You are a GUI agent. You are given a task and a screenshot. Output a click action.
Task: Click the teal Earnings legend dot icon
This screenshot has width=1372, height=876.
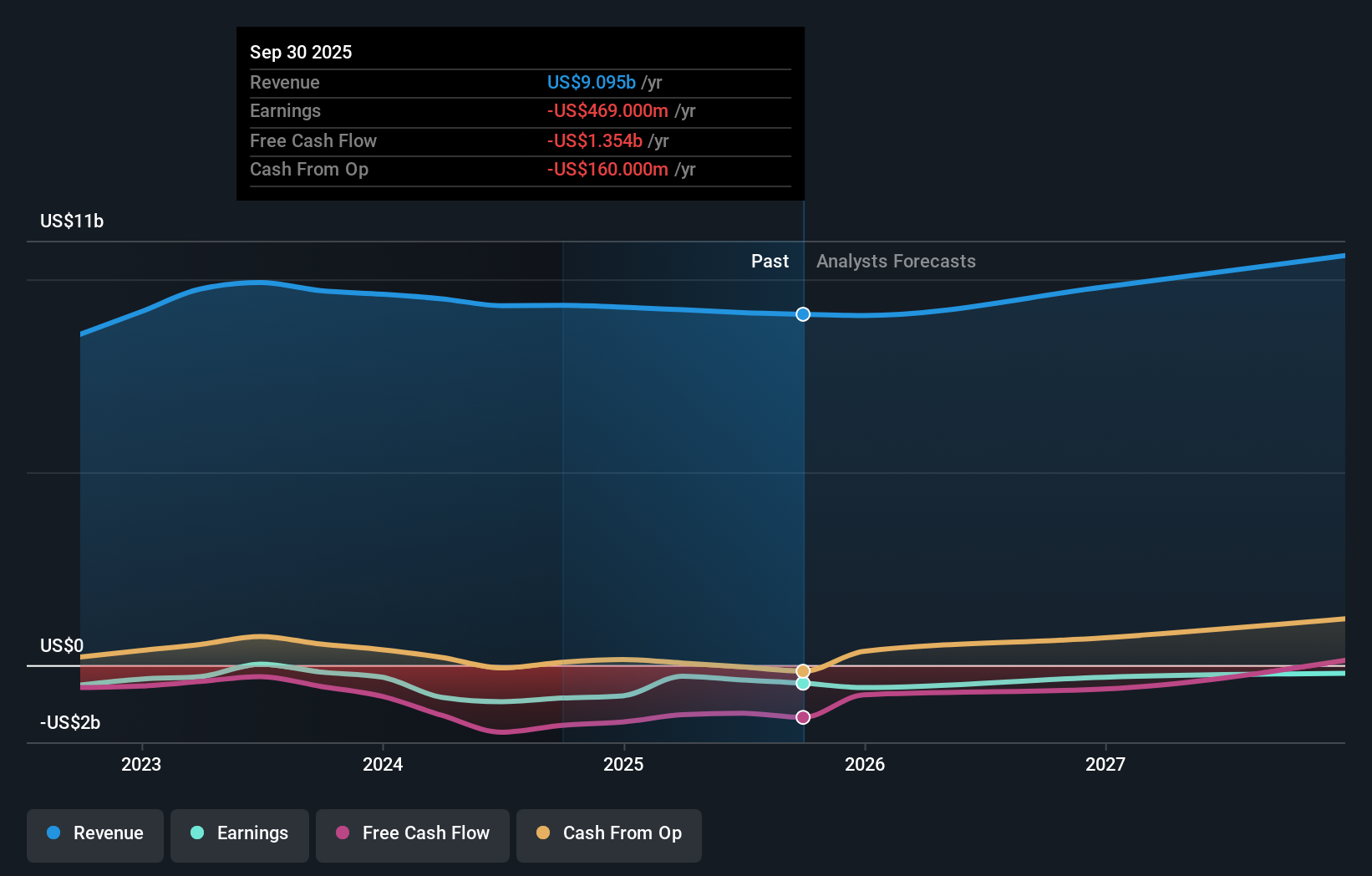coord(196,833)
